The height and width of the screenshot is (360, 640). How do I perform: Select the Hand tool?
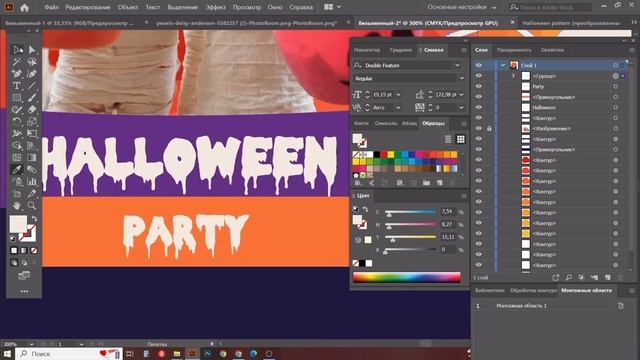17,205
